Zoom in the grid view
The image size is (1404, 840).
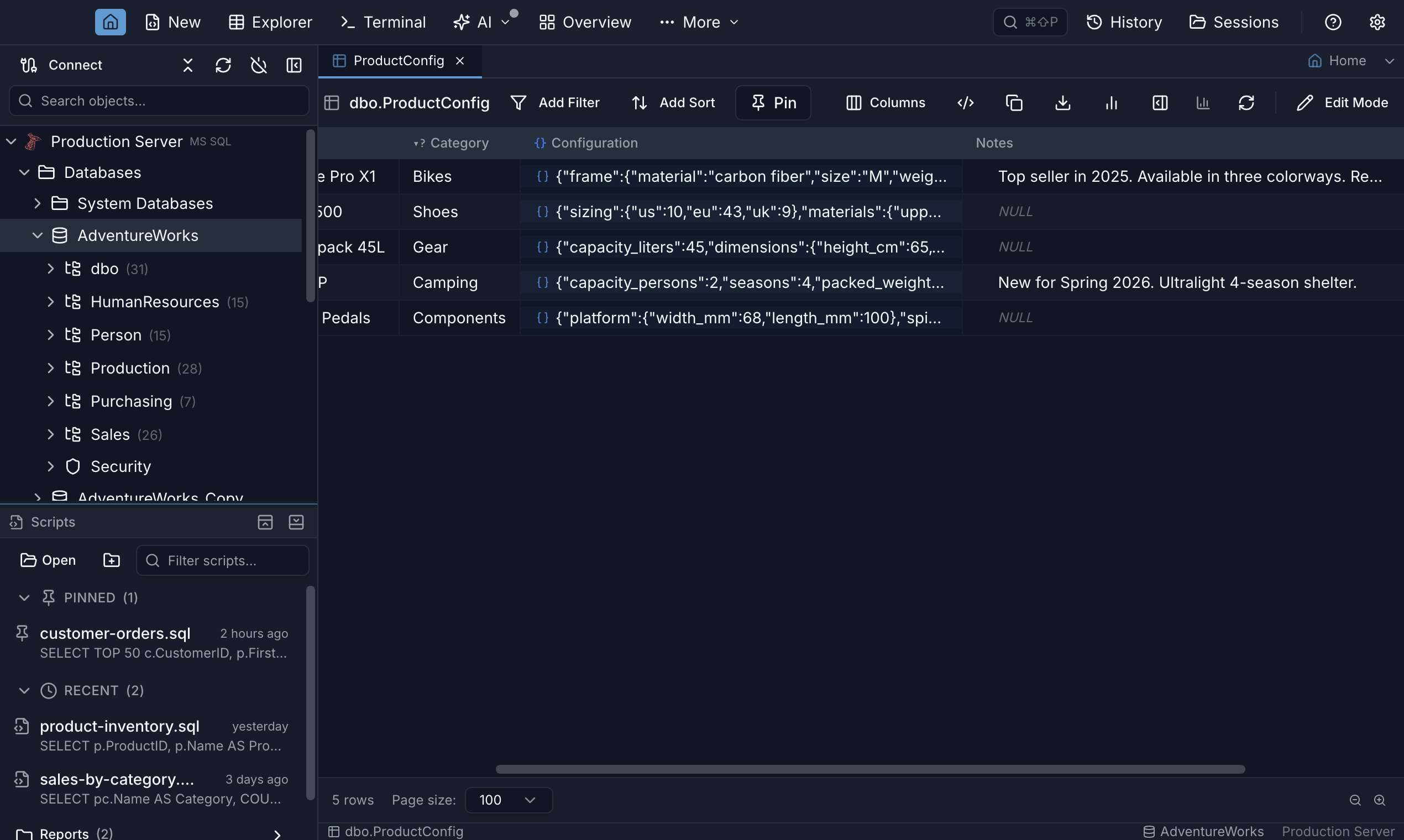pos(1380,800)
